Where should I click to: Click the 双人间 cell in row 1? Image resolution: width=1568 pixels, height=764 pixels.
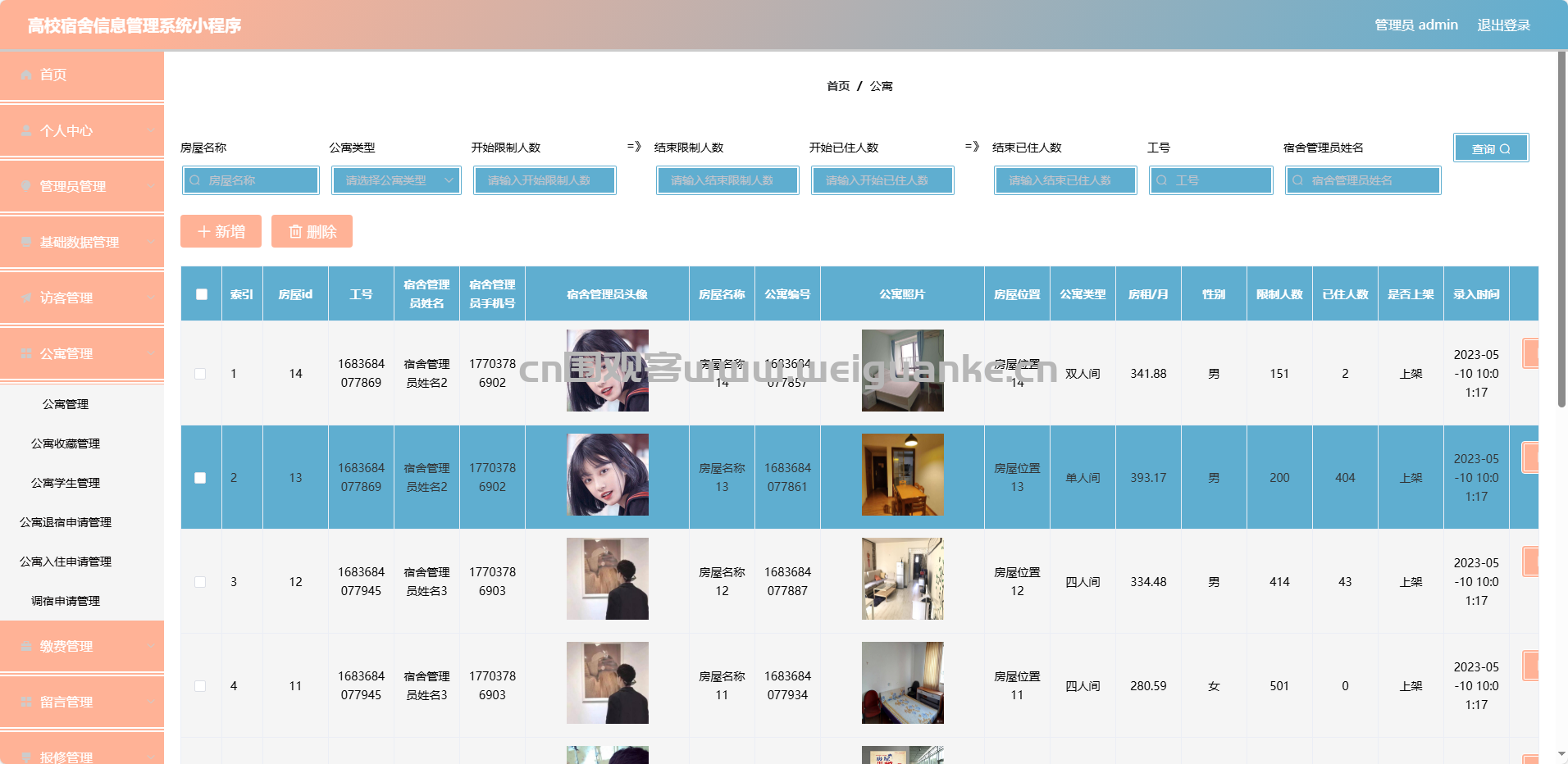tap(1083, 374)
